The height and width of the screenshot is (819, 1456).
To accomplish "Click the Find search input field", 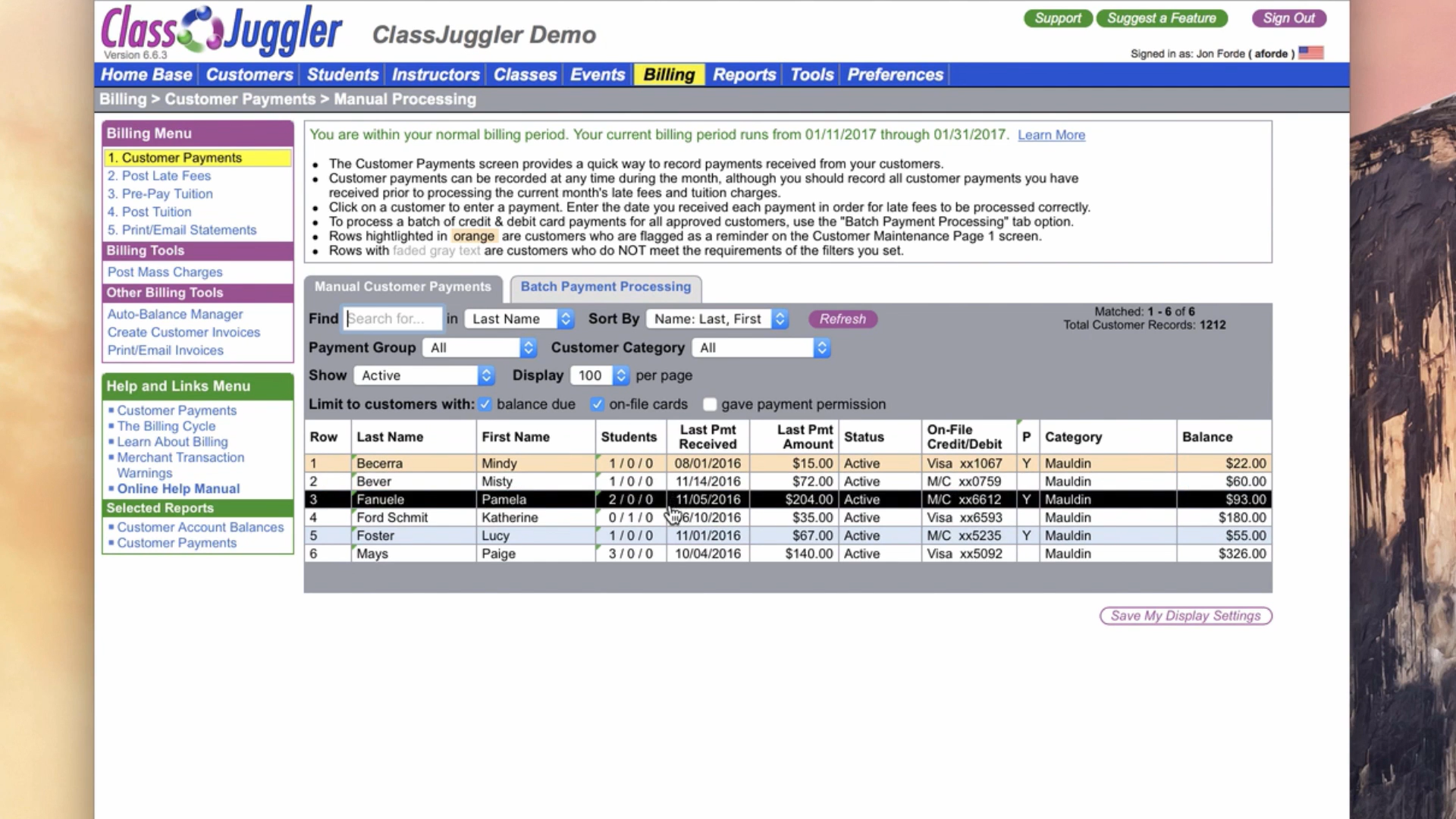I will click(392, 319).
